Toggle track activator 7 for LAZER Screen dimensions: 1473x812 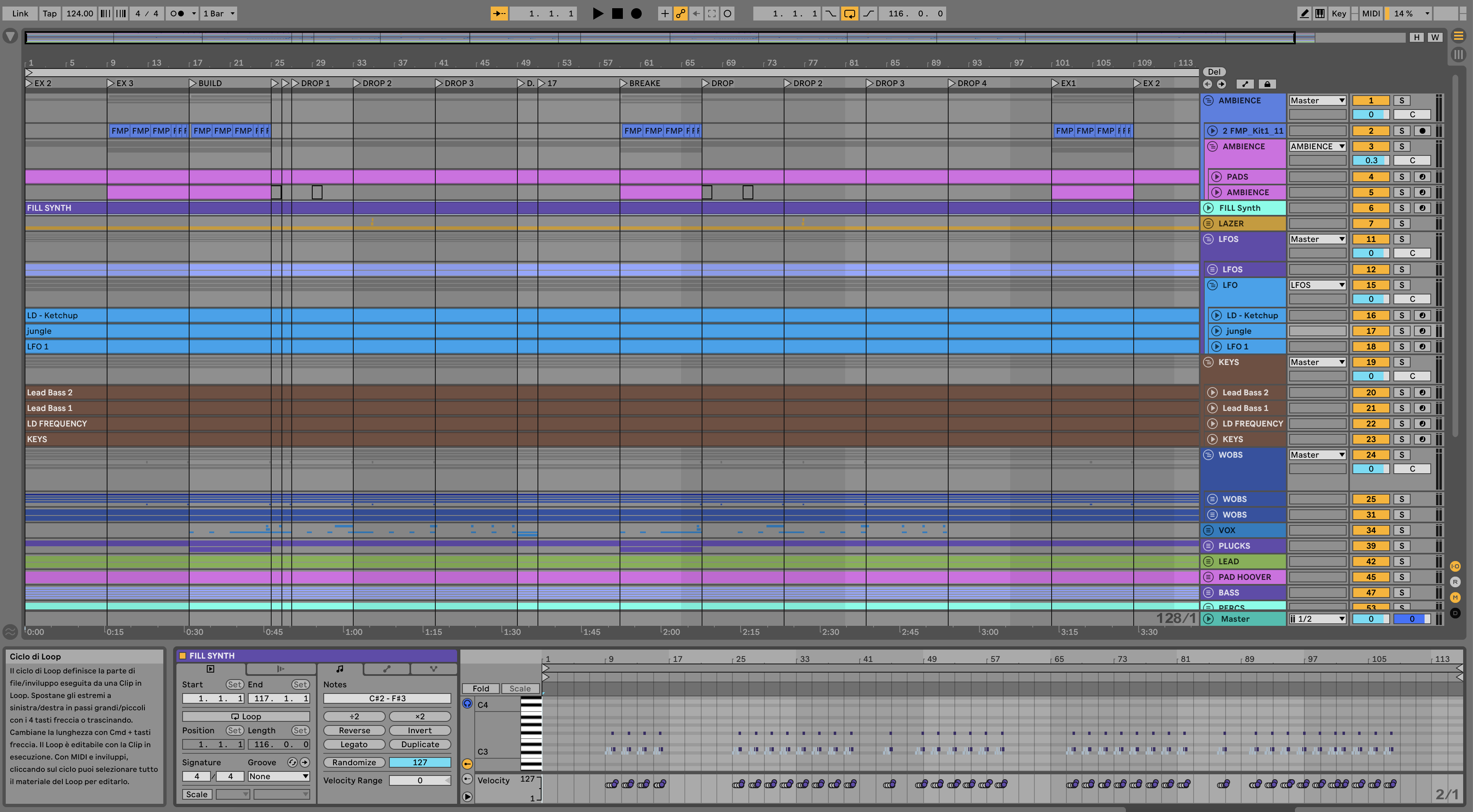click(1371, 224)
